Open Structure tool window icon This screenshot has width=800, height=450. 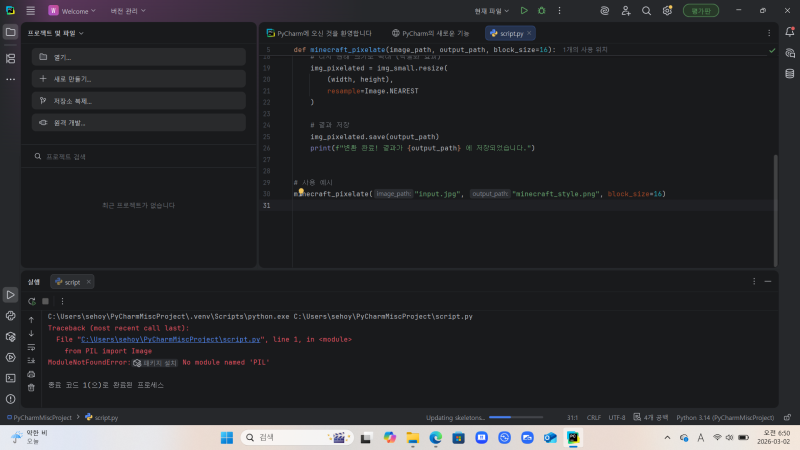tap(10, 59)
